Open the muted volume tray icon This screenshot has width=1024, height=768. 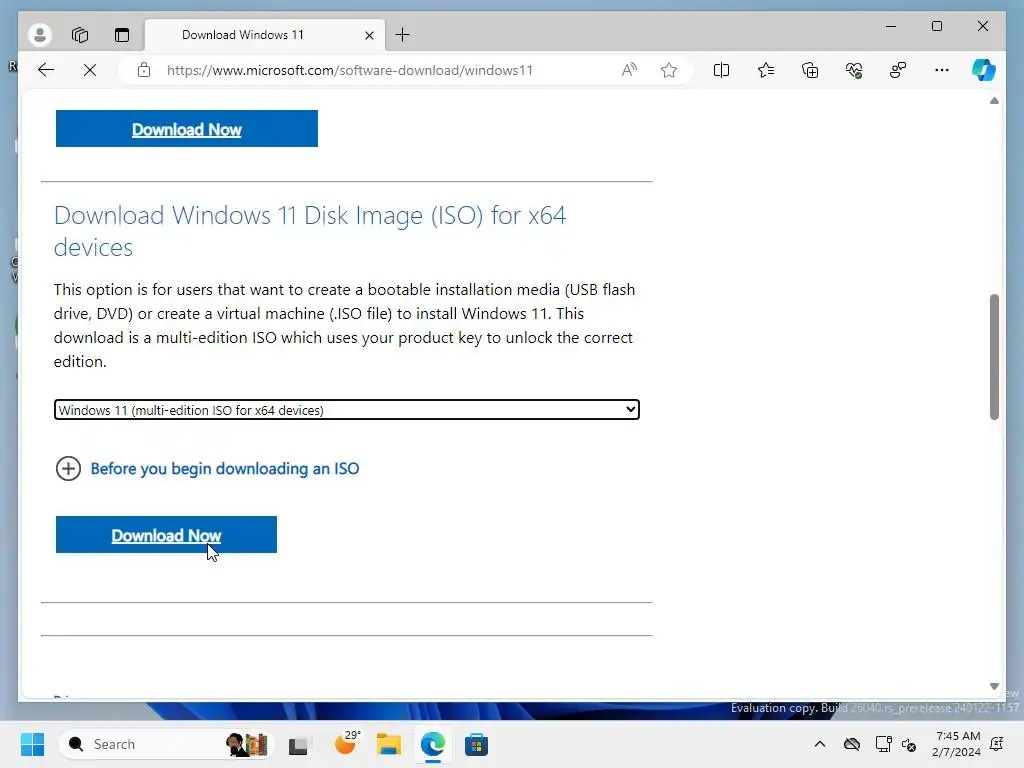909,744
